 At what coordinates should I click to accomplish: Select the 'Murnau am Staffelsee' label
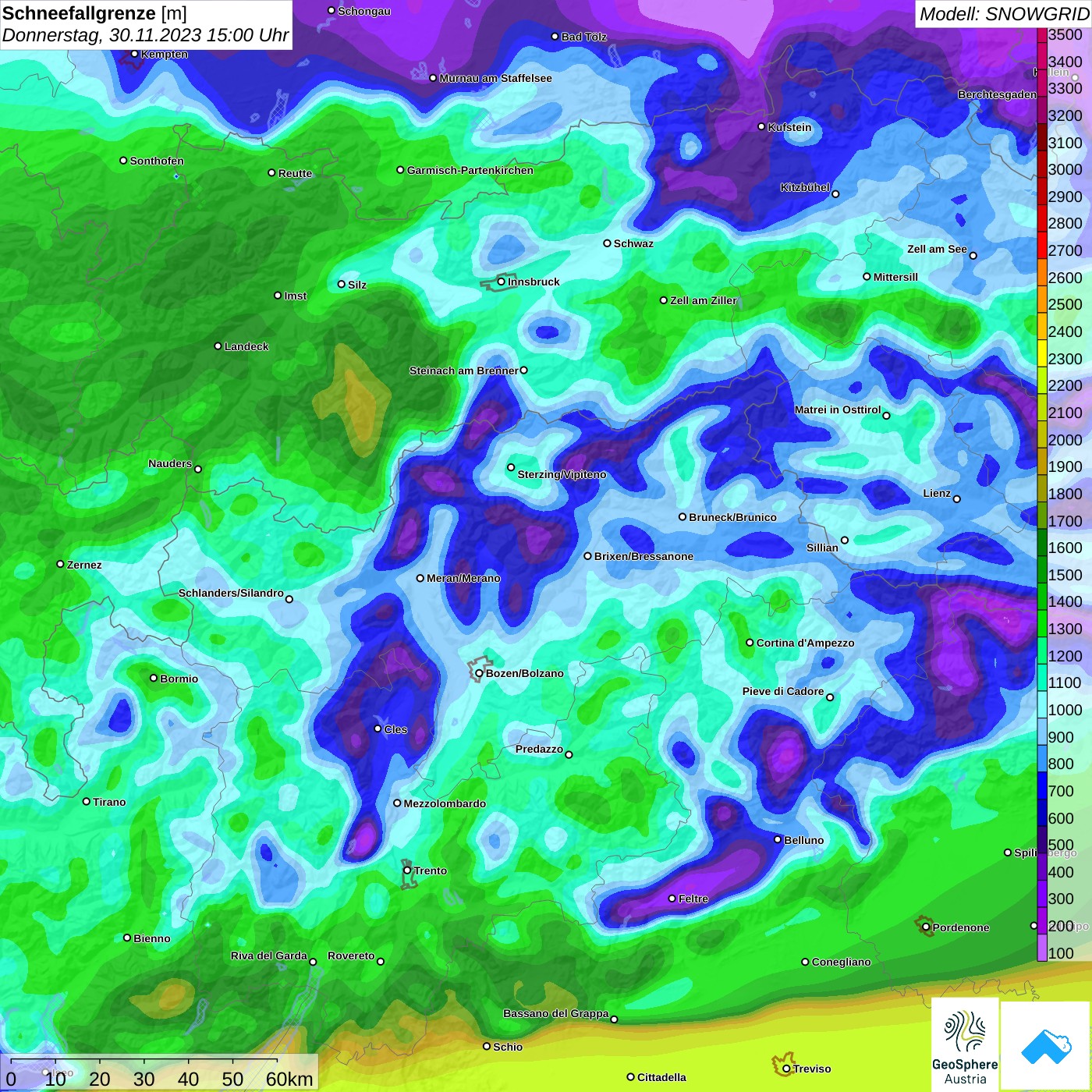click(496, 78)
